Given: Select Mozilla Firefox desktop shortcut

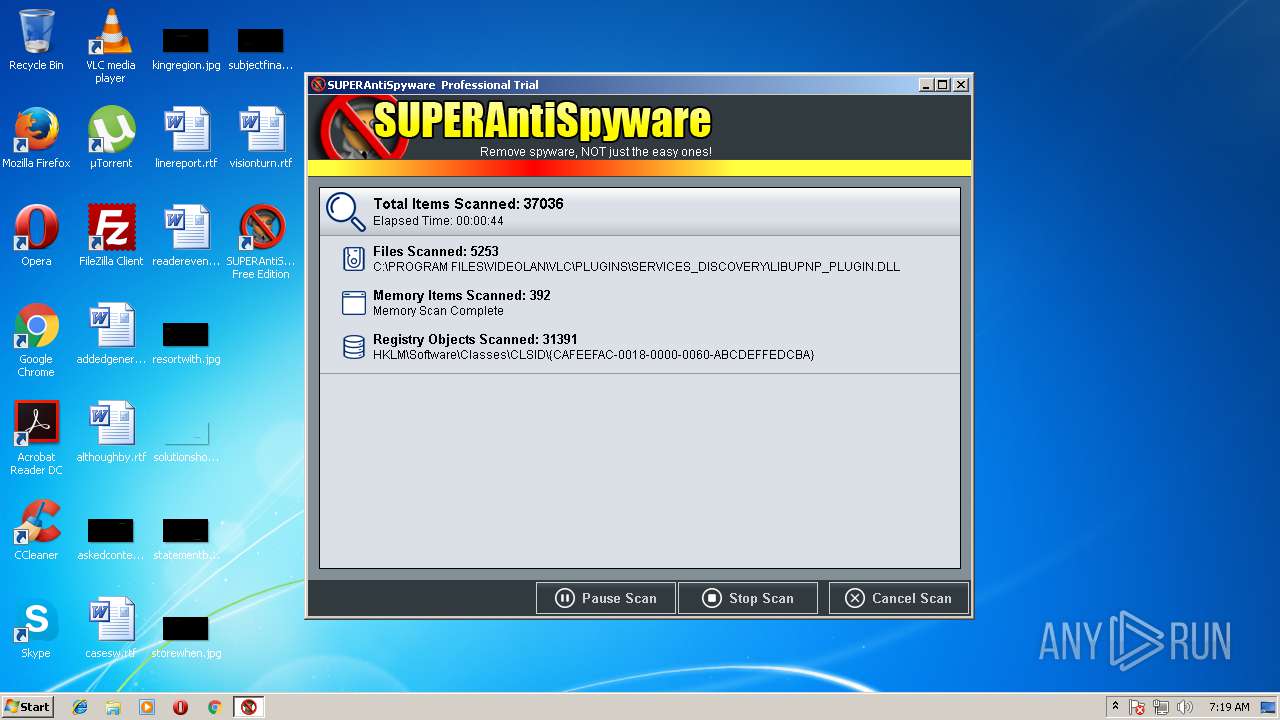Looking at the screenshot, I should pyautogui.click(x=36, y=137).
